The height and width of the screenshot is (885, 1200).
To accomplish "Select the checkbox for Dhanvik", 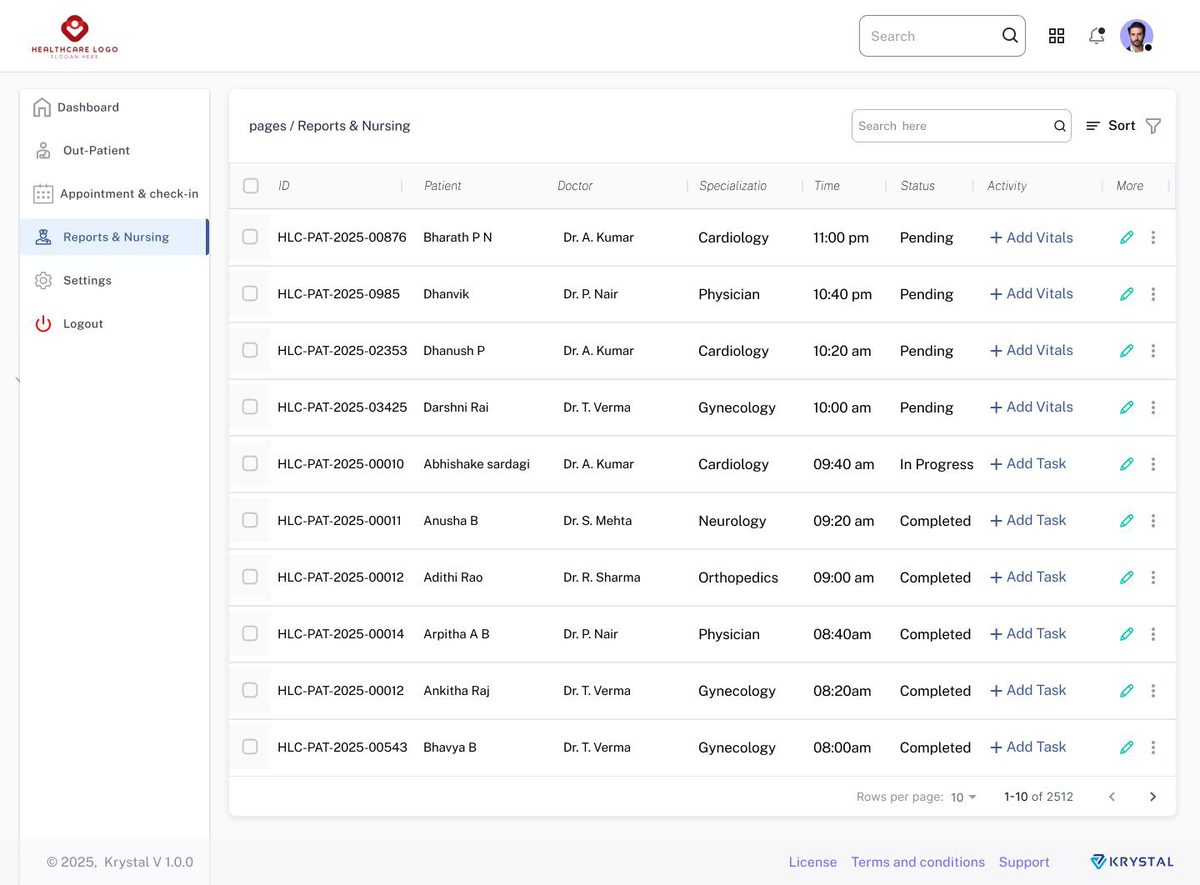I will point(250,294).
